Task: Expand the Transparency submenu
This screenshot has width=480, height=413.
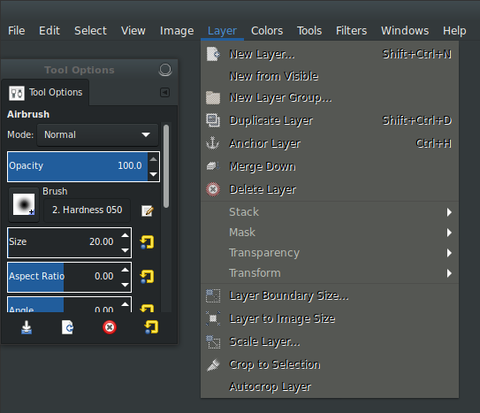Action: coord(330,253)
